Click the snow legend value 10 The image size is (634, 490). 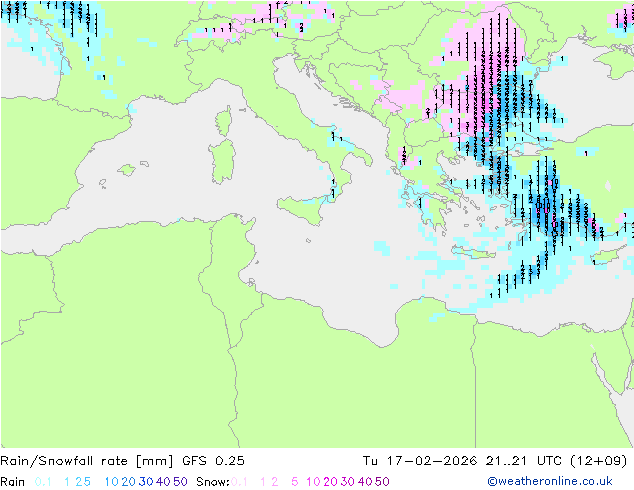coord(313,482)
